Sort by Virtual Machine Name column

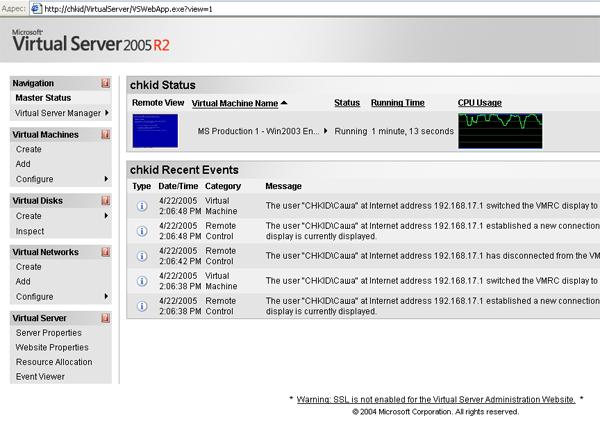(235, 103)
